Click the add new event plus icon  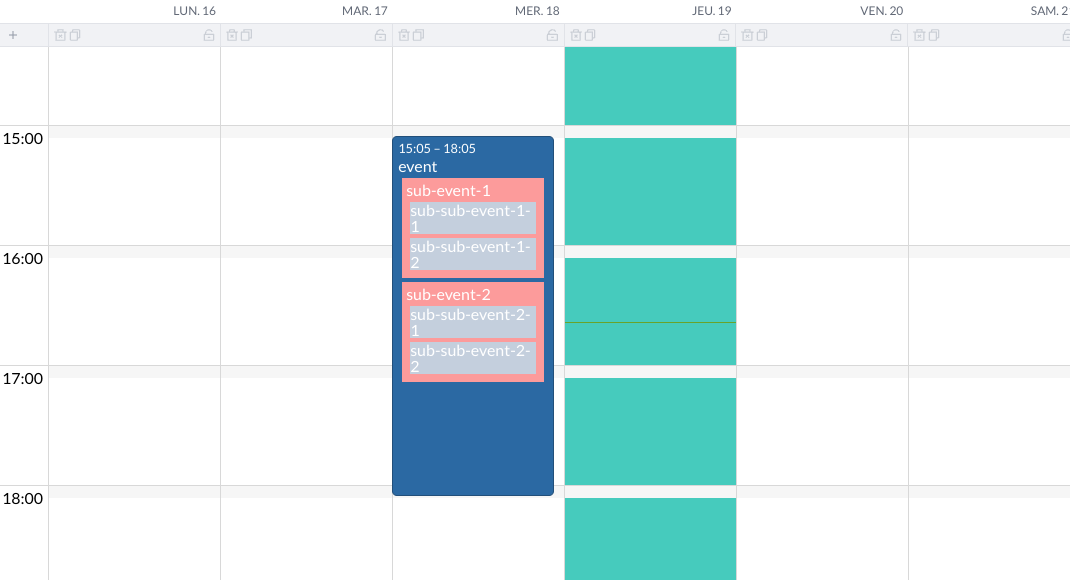pyautogui.click(x=13, y=34)
